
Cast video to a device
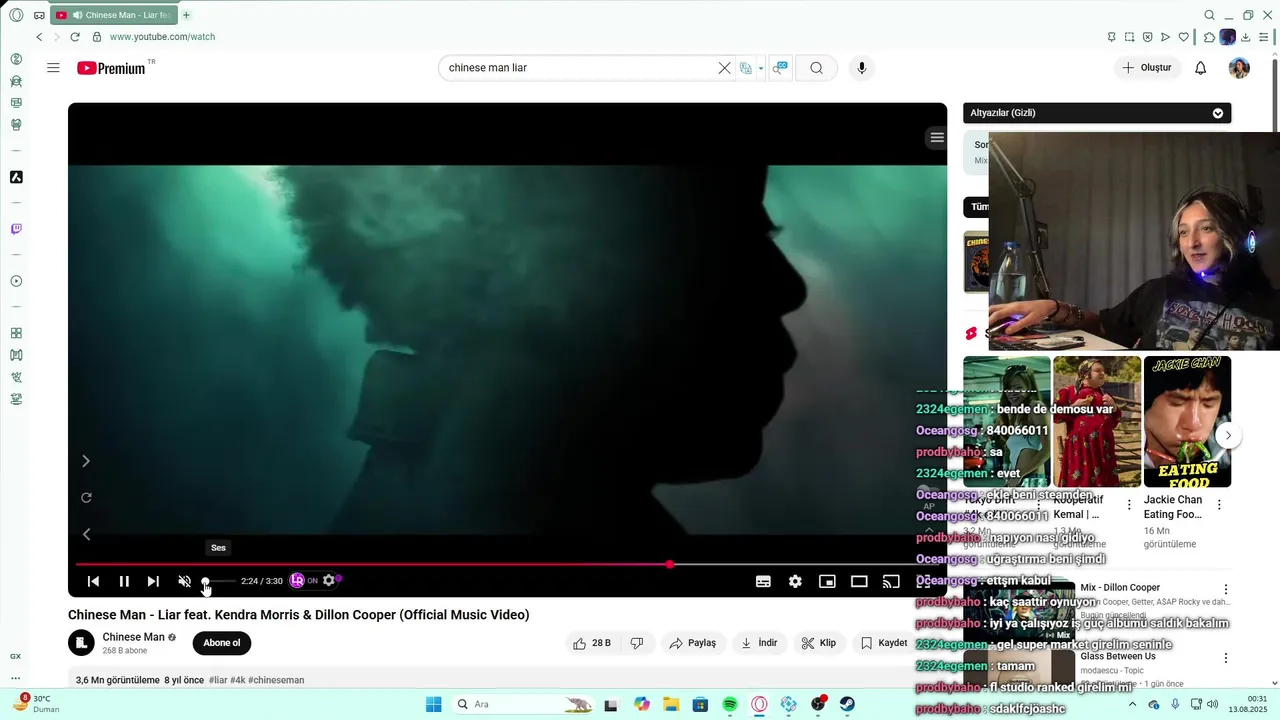point(891,581)
